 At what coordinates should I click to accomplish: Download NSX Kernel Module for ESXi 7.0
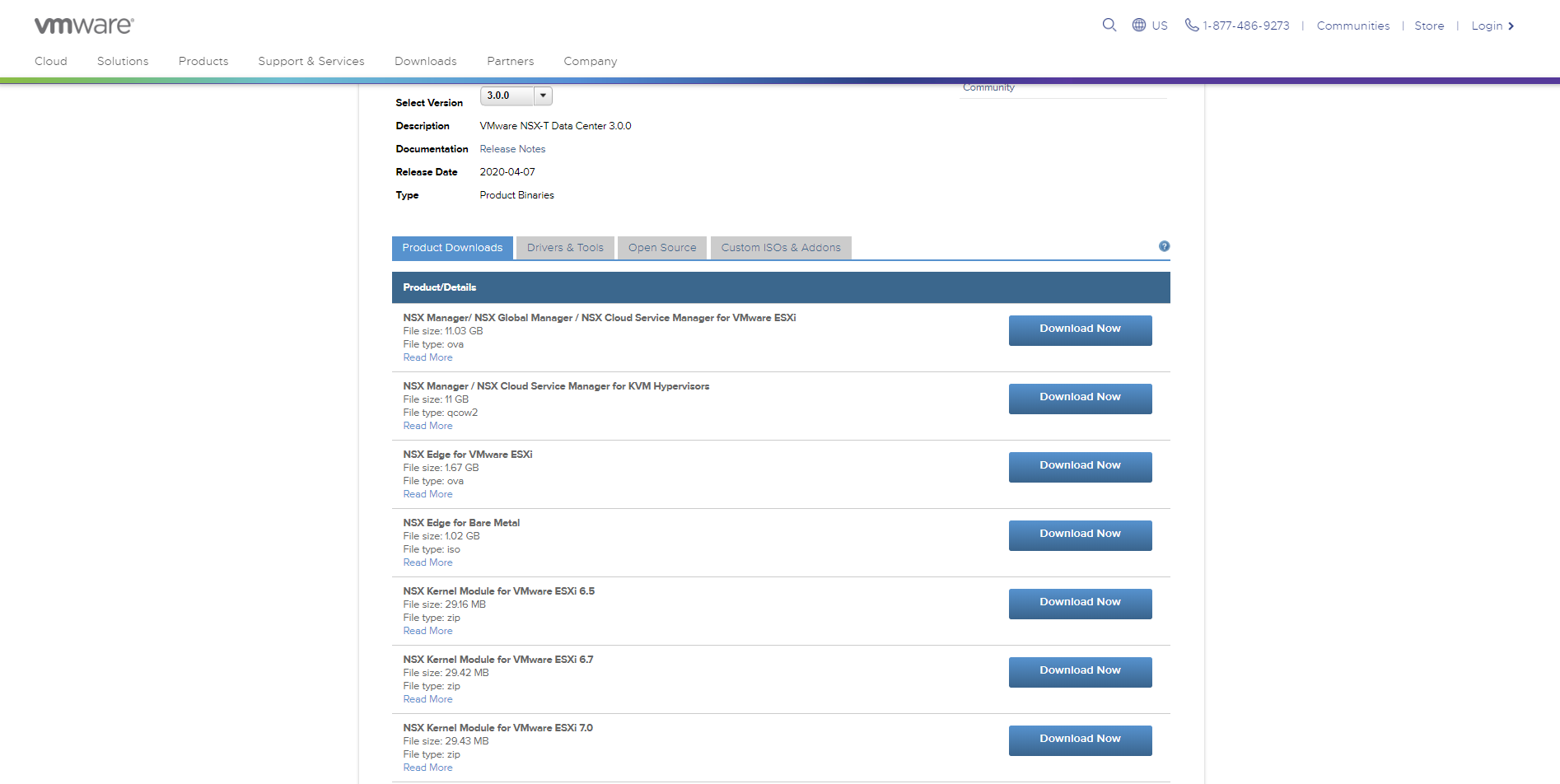(x=1081, y=740)
